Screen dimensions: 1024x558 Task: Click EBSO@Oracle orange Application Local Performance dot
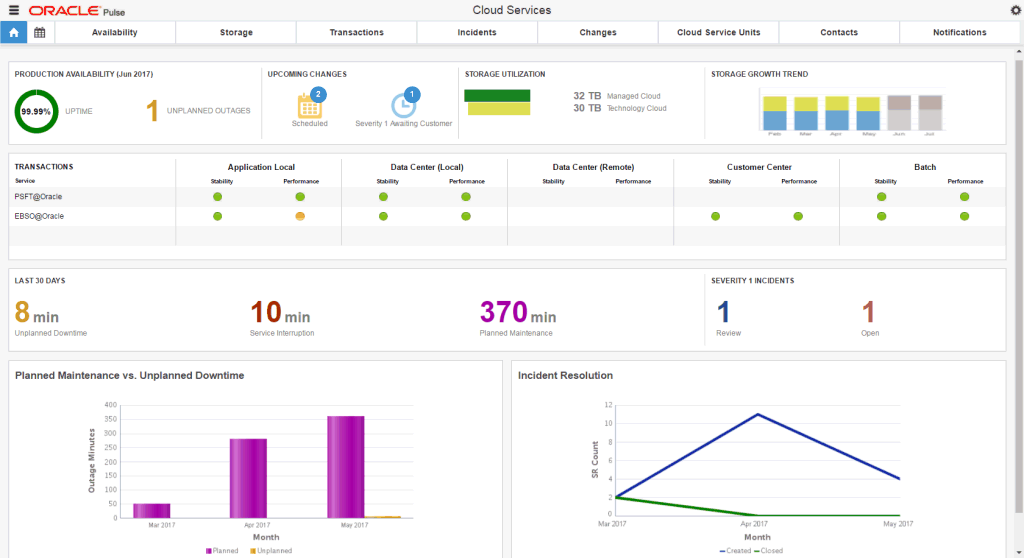click(x=300, y=216)
